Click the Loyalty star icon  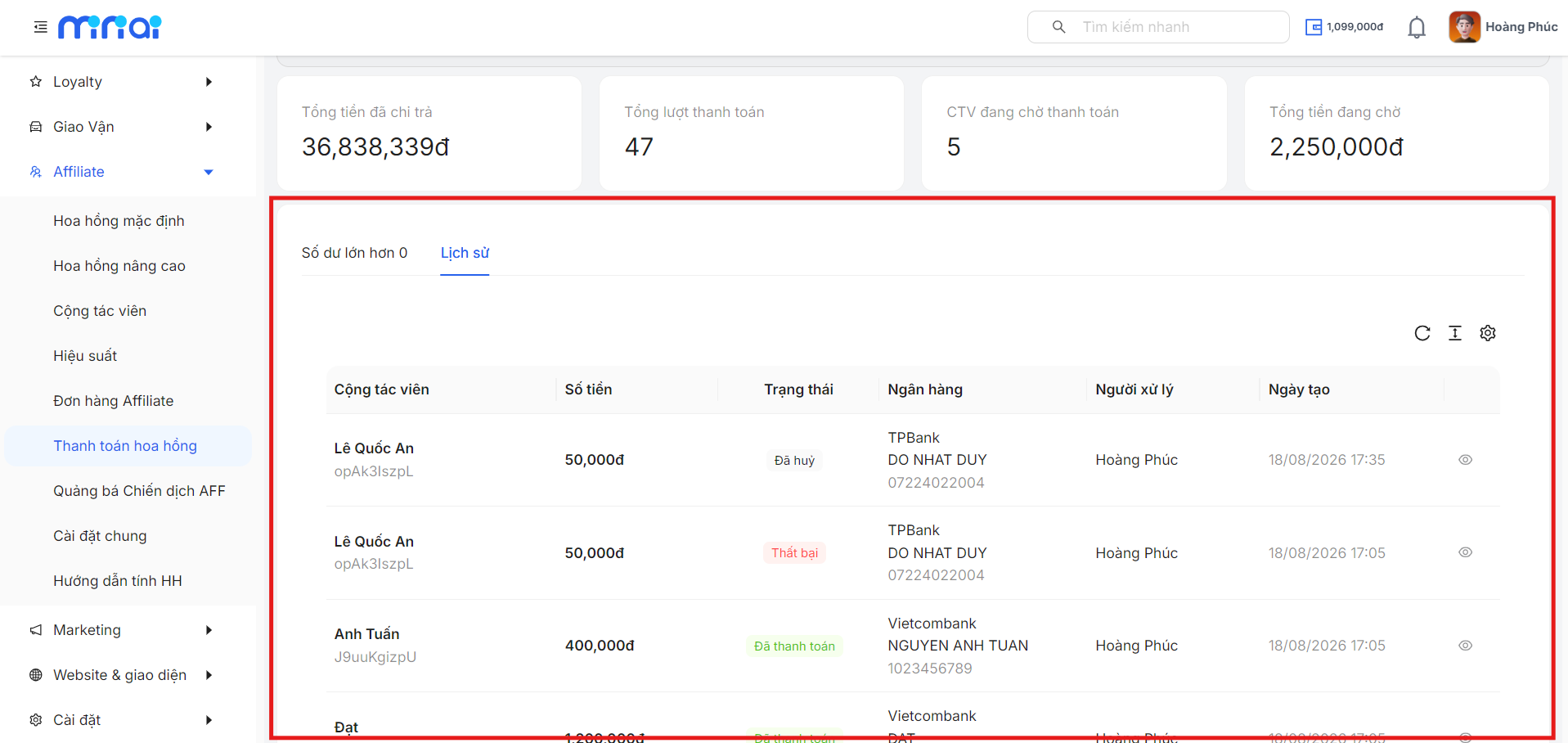[x=35, y=82]
